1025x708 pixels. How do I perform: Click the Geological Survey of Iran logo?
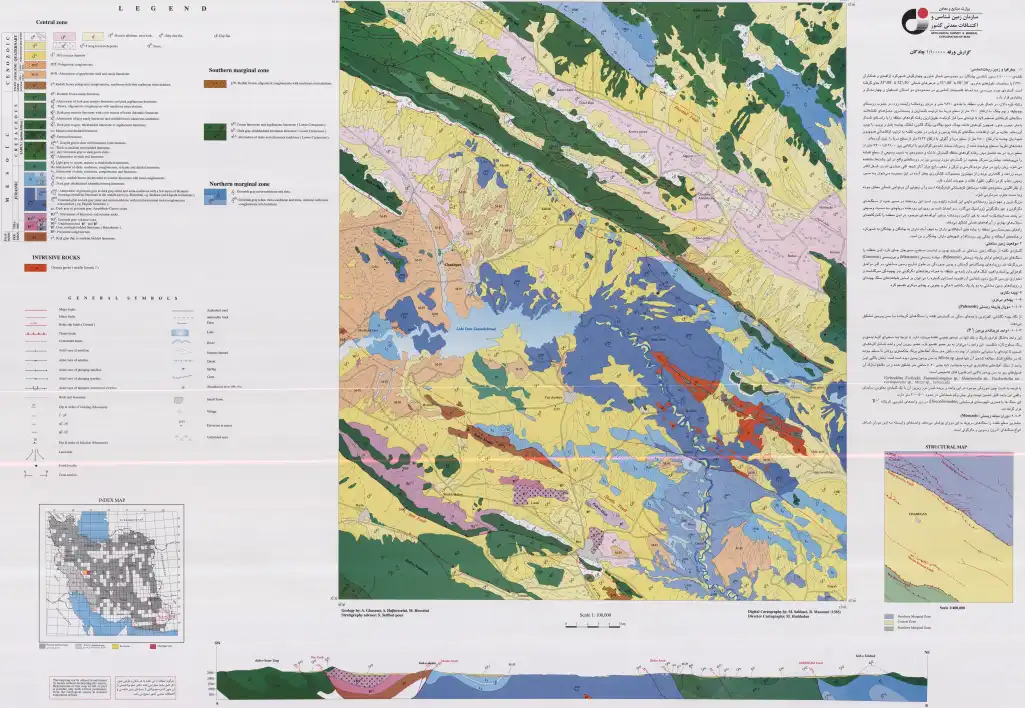[912, 22]
